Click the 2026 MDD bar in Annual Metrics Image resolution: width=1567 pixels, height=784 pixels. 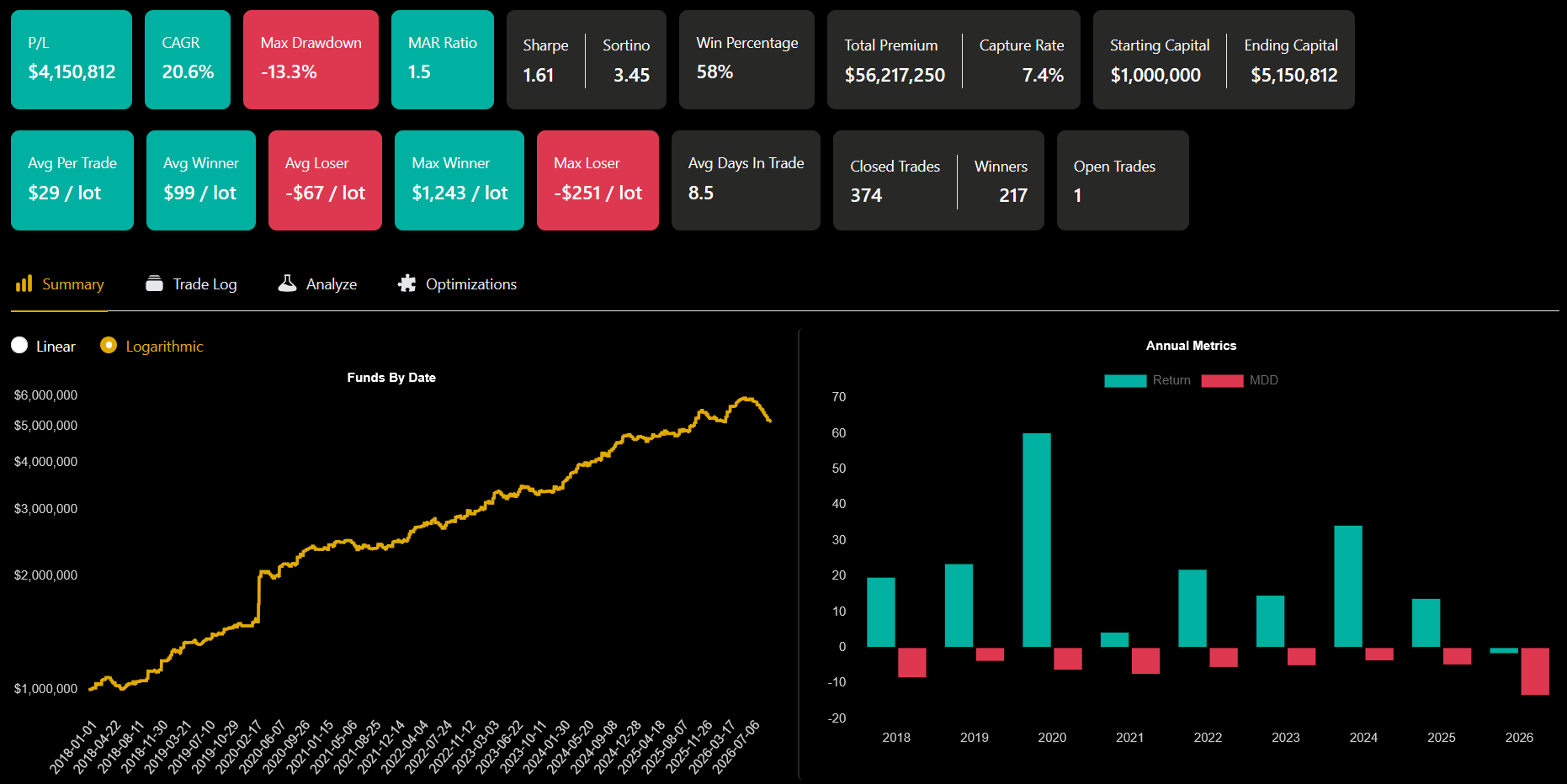tap(1534, 671)
